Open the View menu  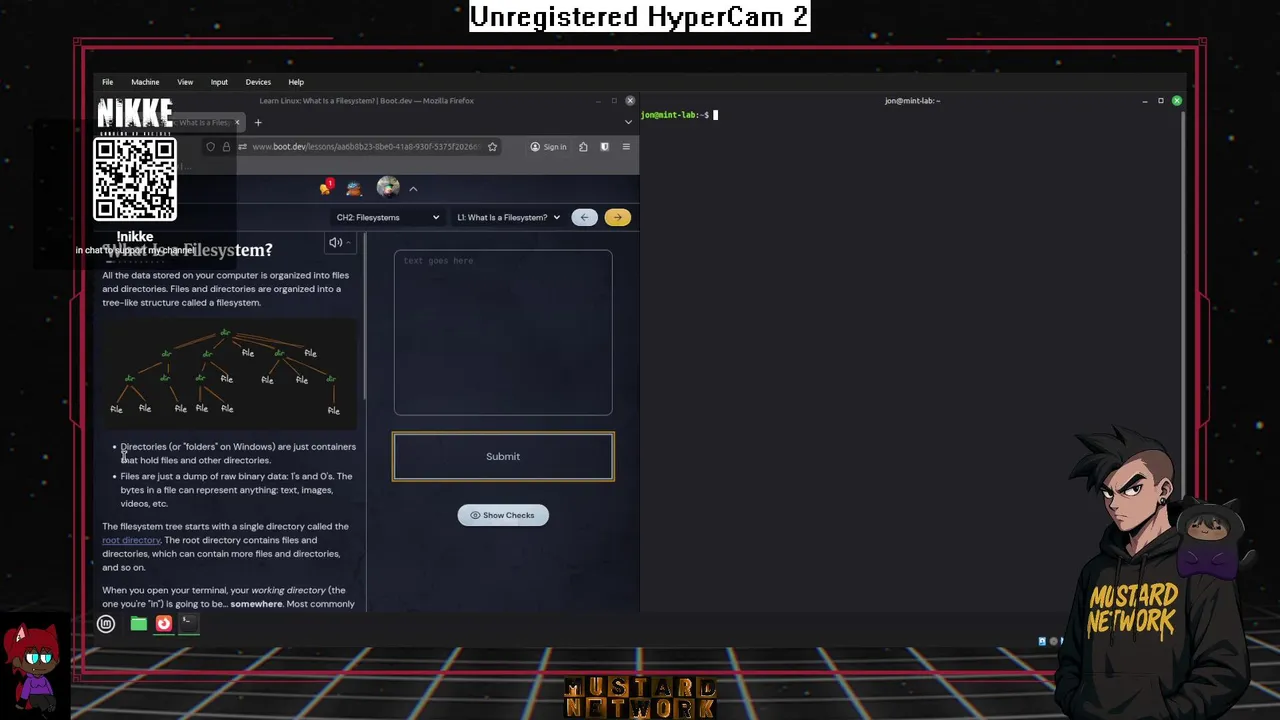185,82
